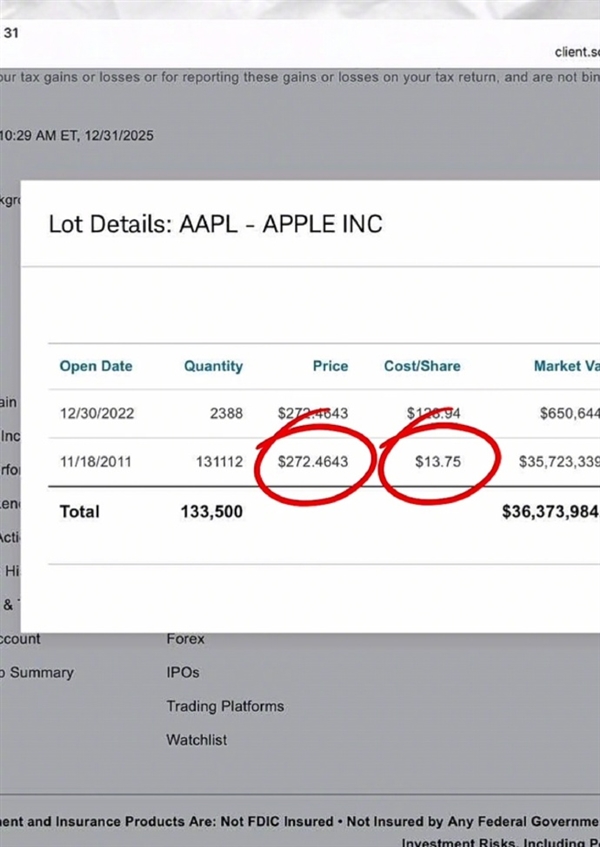Image resolution: width=600 pixels, height=847 pixels.
Task: Click the 2388 quantity cell
Action: [x=224, y=413]
